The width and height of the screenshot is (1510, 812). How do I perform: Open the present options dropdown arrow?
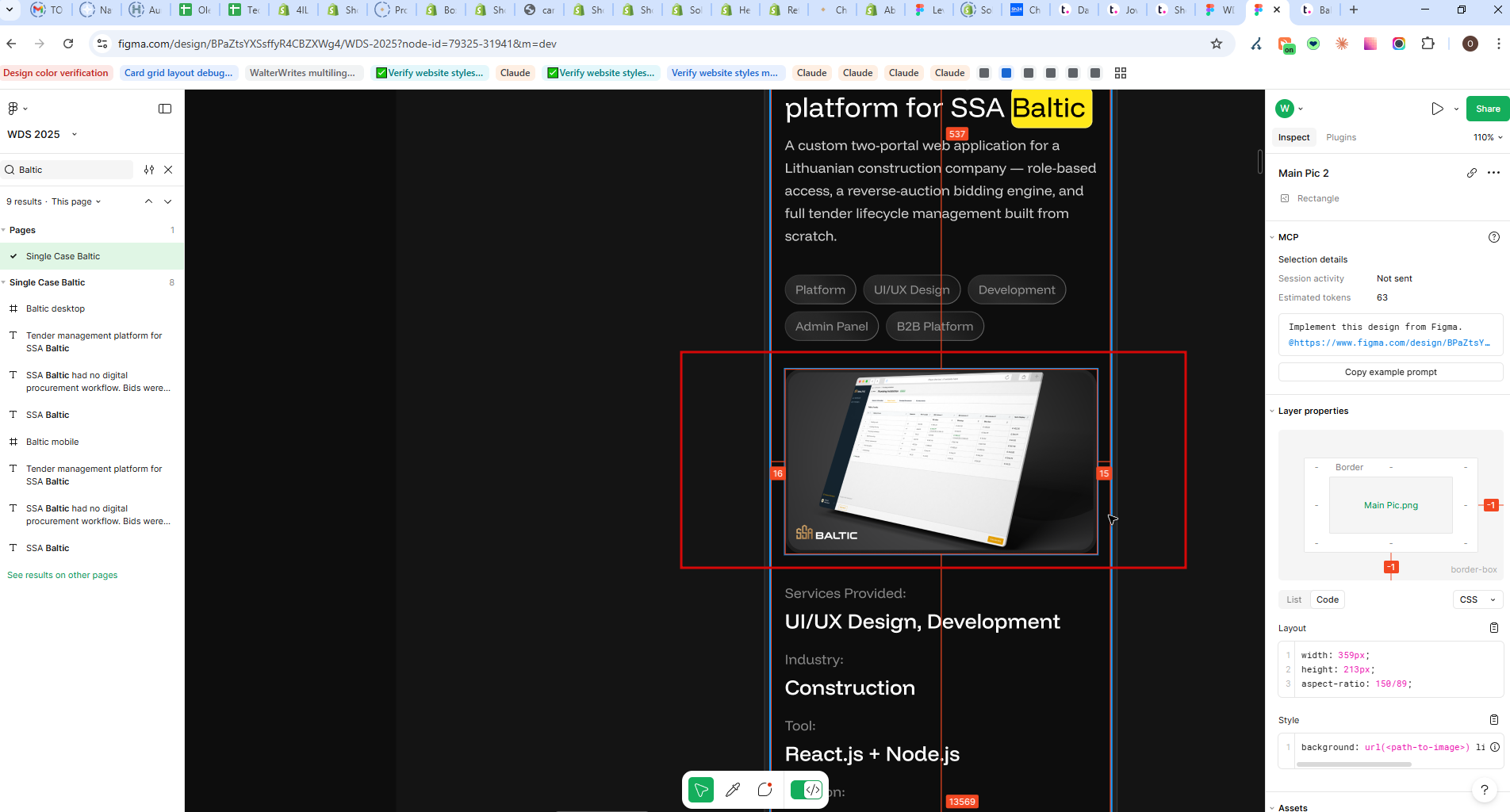point(1456,109)
